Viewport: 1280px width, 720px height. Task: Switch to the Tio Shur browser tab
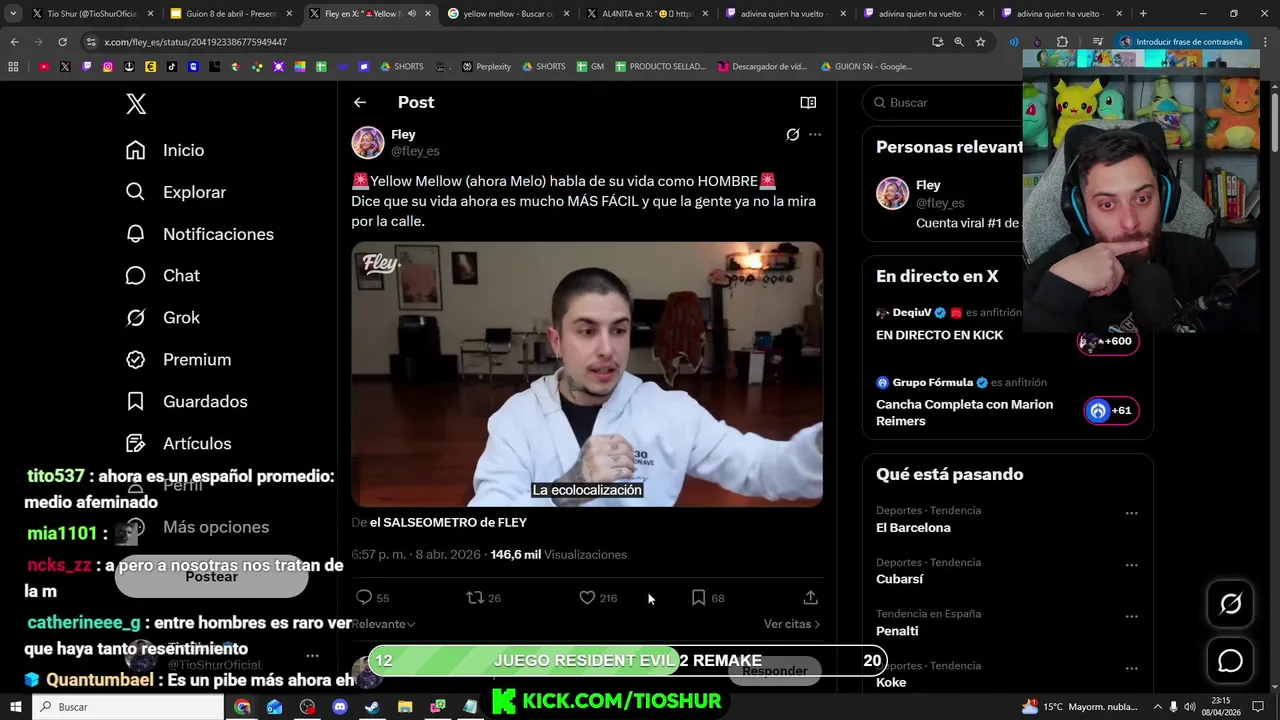pyautogui.click(x=92, y=14)
